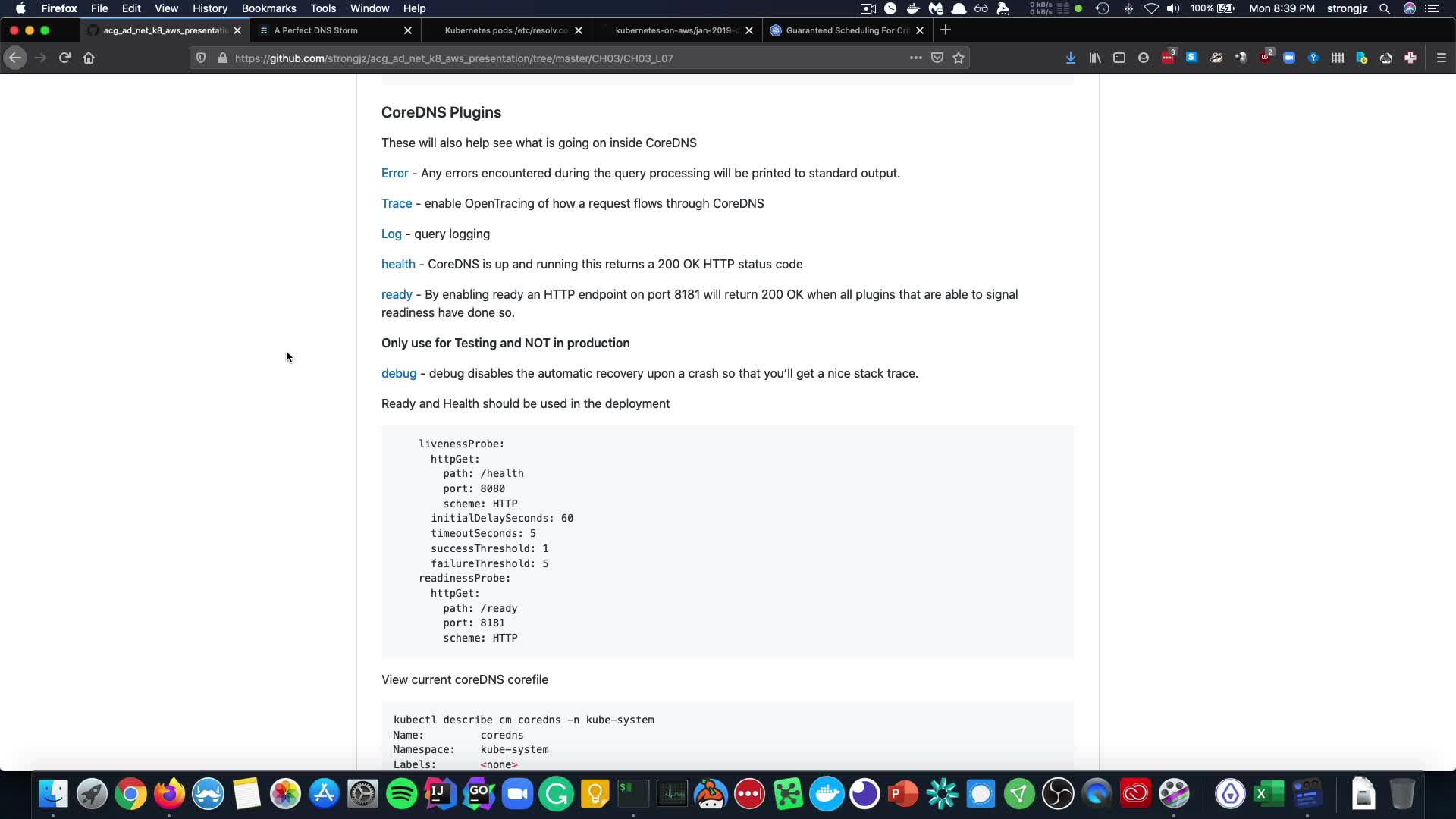Click the URL address field
The height and width of the screenshot is (819, 1456).
click(531, 58)
